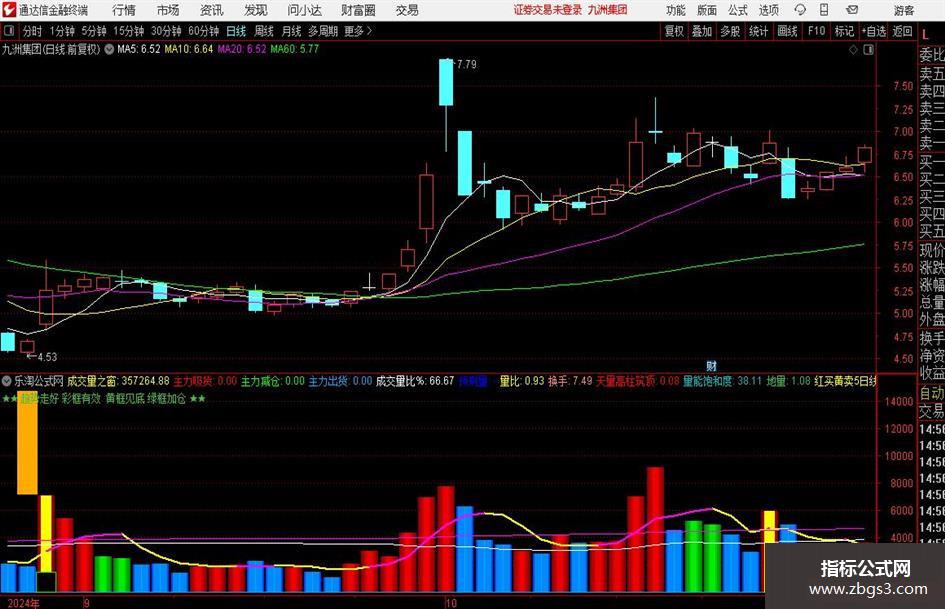Click the 标记 mark button
Viewport: 945px width, 609px height.
[844, 31]
